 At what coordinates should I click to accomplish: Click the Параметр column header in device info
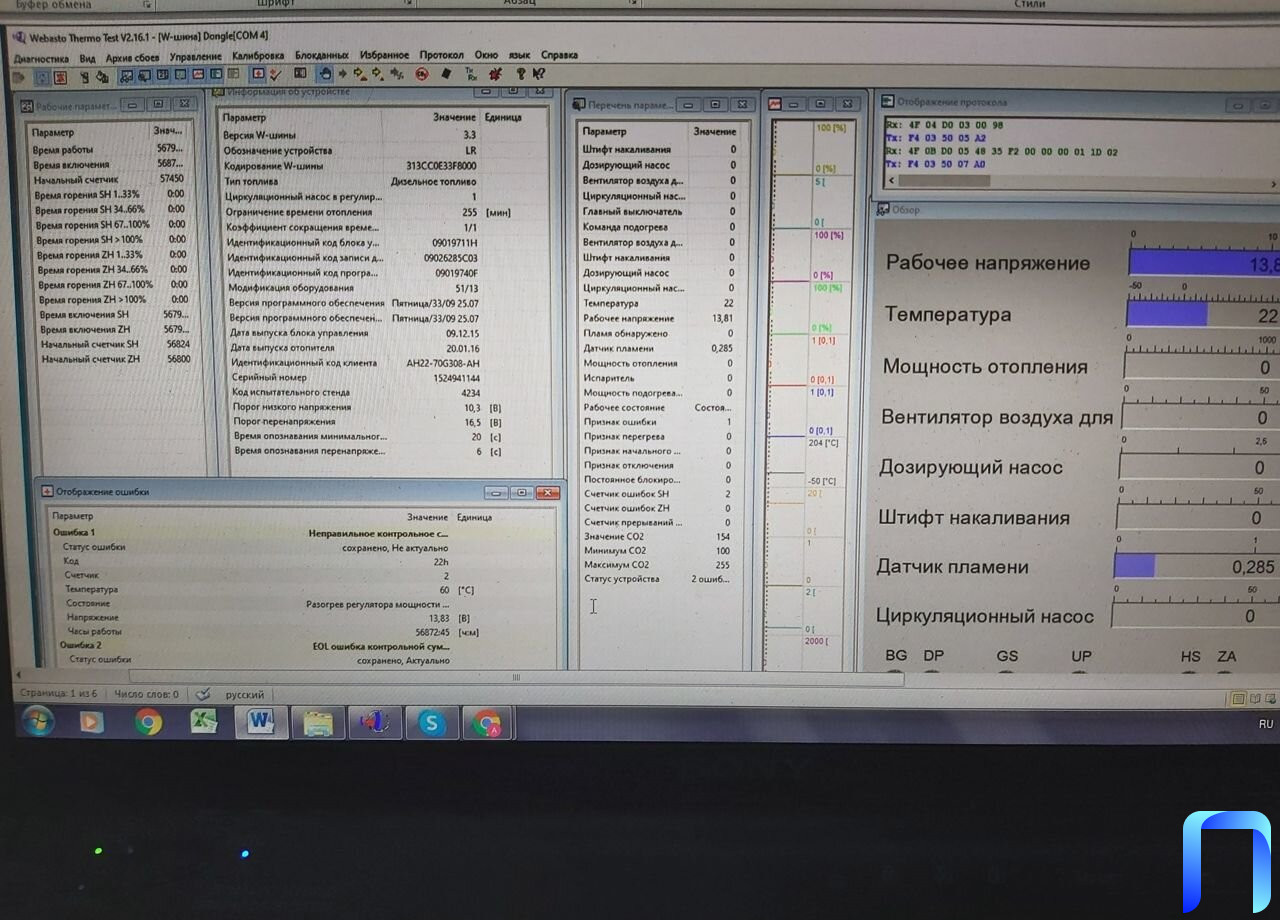coord(245,117)
